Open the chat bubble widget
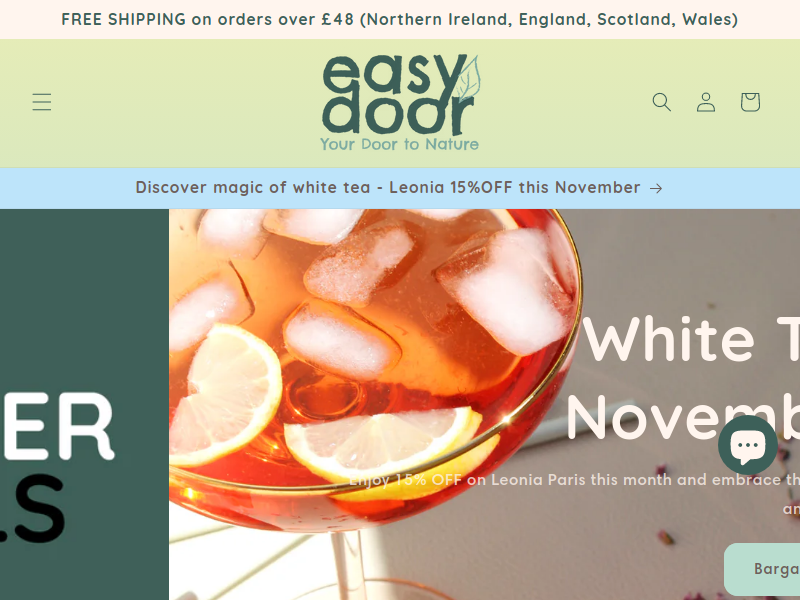This screenshot has height=600, width=800. click(x=748, y=445)
